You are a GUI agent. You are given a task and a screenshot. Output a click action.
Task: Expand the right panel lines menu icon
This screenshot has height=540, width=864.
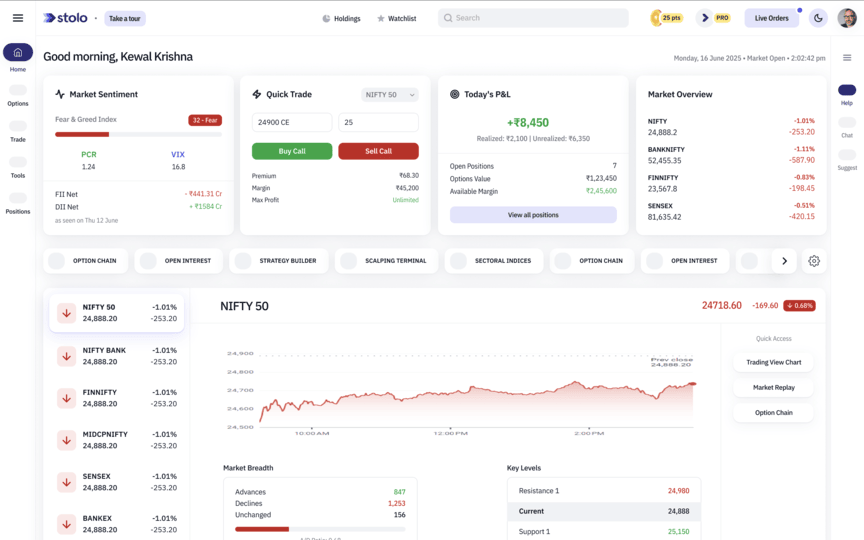(x=847, y=58)
